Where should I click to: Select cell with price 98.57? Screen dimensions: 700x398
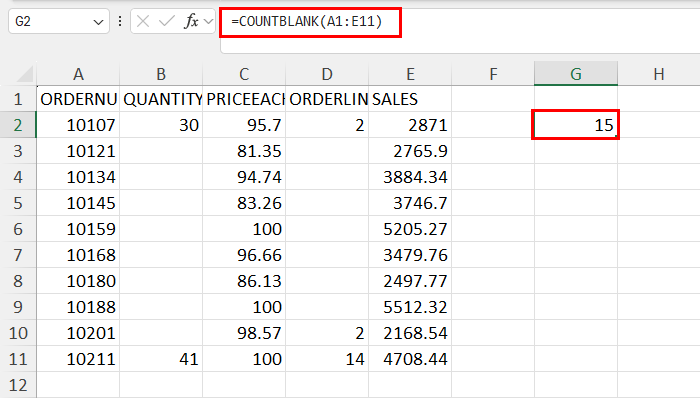[244, 333]
